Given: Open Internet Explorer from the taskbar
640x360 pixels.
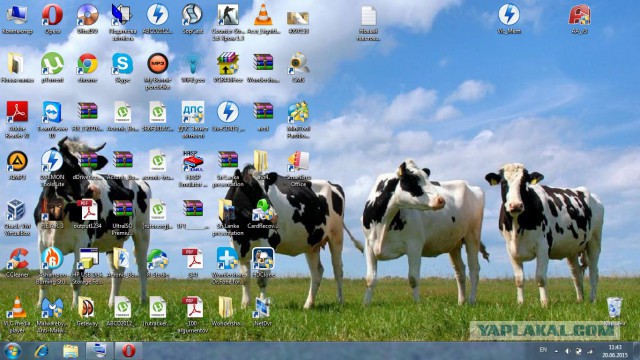Looking at the screenshot, I should pyautogui.click(x=42, y=351).
